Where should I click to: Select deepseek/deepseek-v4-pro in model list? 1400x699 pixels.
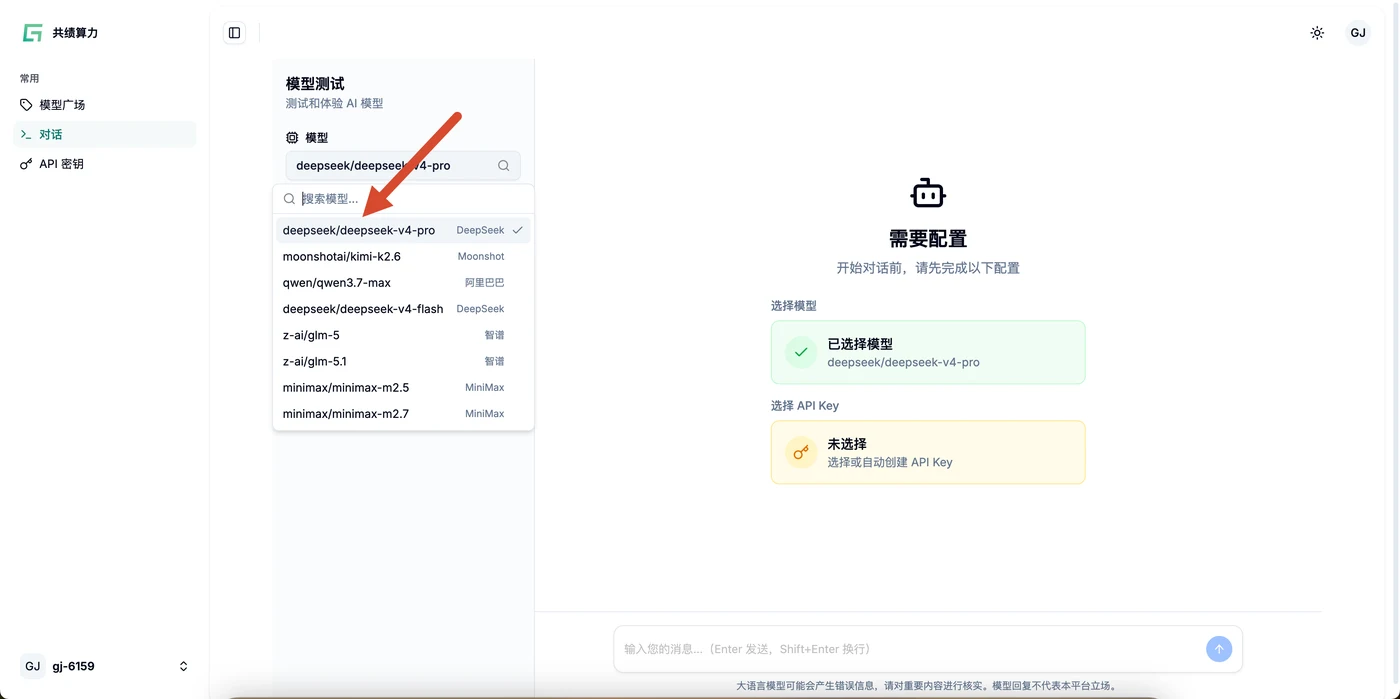pyautogui.click(x=403, y=230)
